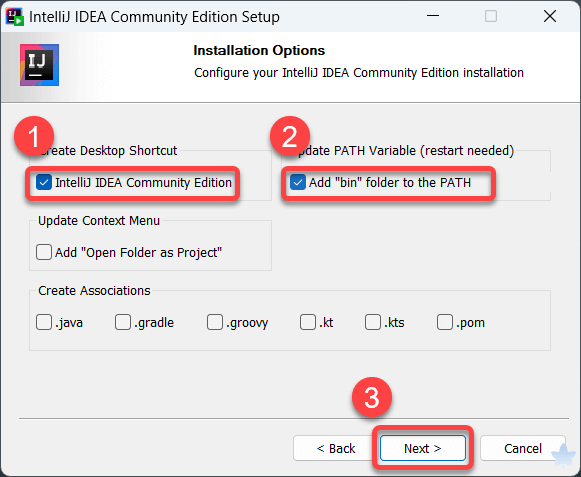
Task: Open the installer title bar icon menu
Action: pos(15,17)
